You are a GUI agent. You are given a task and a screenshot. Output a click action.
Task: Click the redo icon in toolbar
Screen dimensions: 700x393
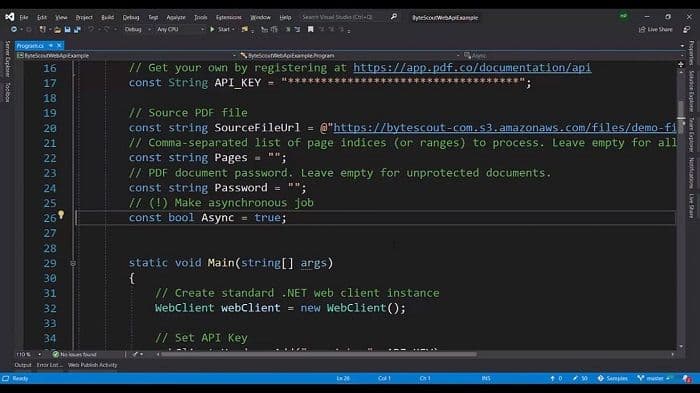click(x=106, y=29)
